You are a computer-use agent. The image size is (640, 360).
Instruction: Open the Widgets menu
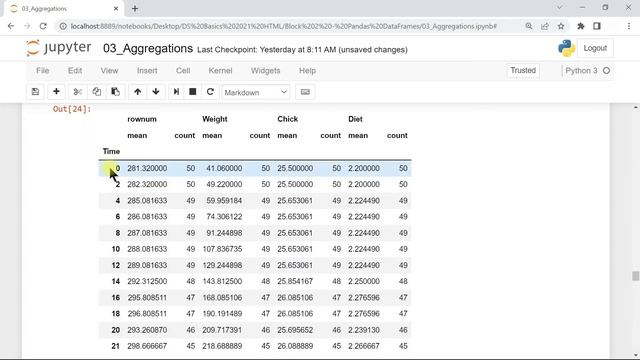(266, 71)
